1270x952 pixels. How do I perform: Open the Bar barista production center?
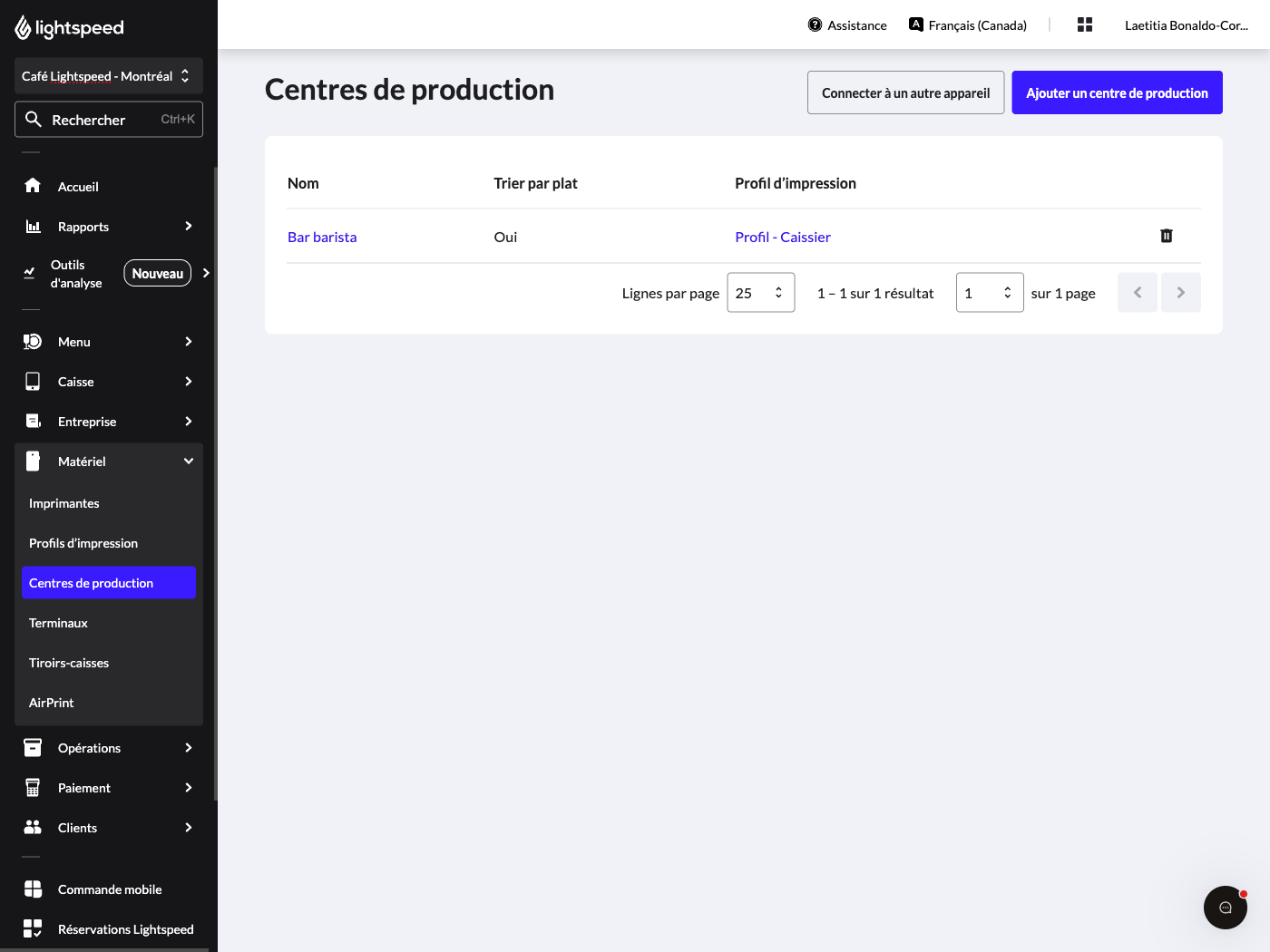pos(322,237)
